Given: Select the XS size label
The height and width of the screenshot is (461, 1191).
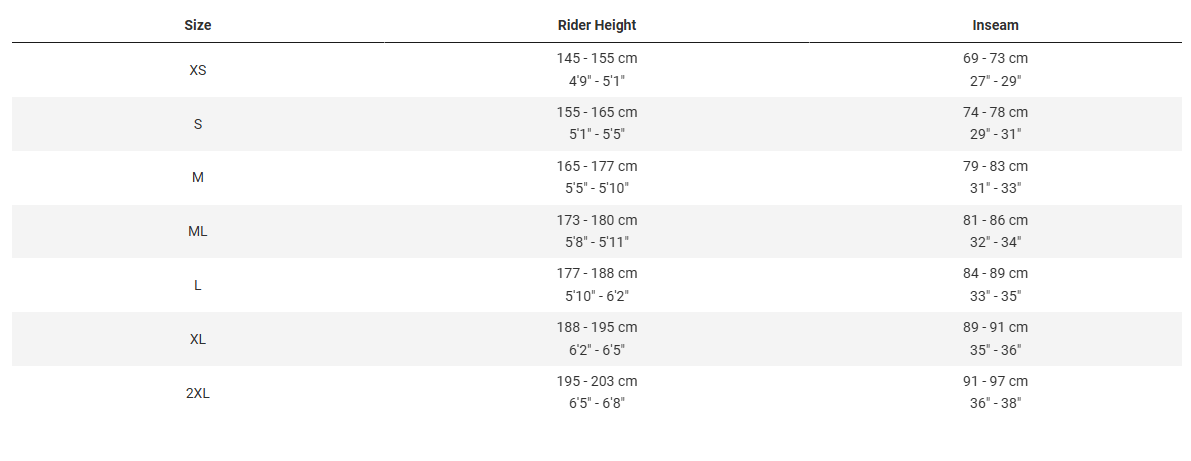Looking at the screenshot, I should (198, 70).
